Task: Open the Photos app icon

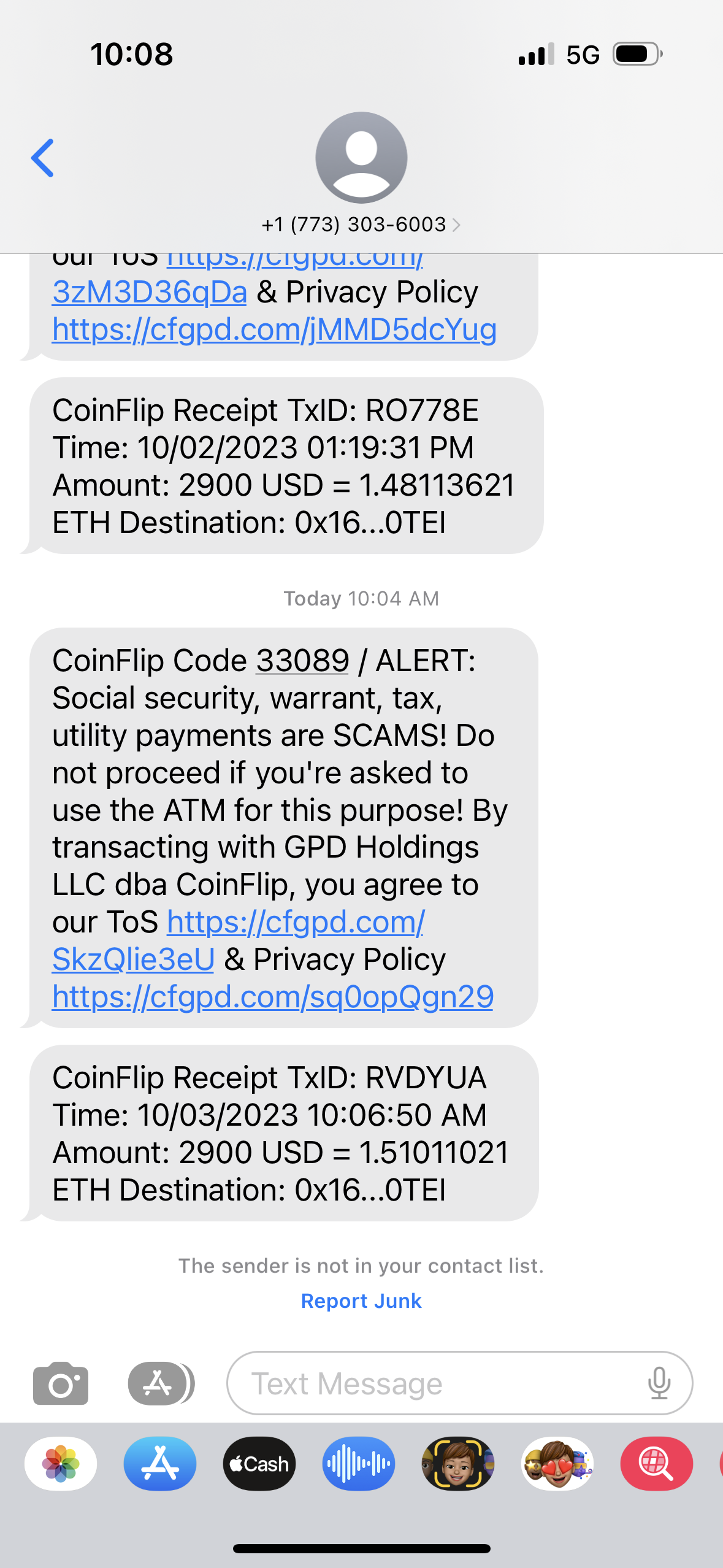Action: pyautogui.click(x=61, y=1464)
